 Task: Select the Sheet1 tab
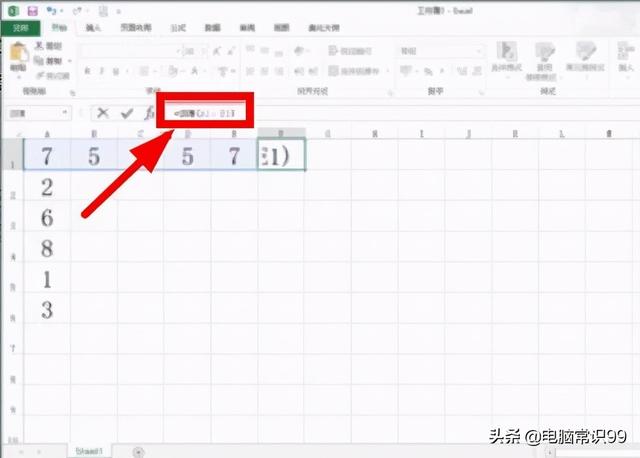(89, 451)
